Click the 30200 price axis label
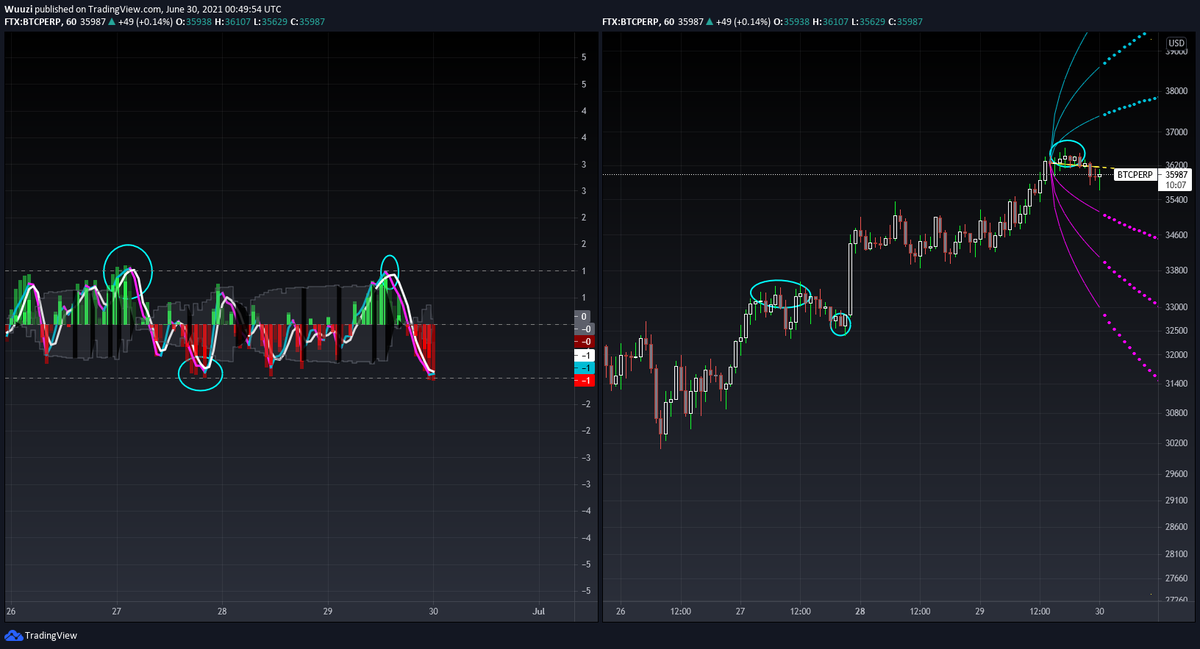This screenshot has height=649, width=1200. click(x=1176, y=443)
